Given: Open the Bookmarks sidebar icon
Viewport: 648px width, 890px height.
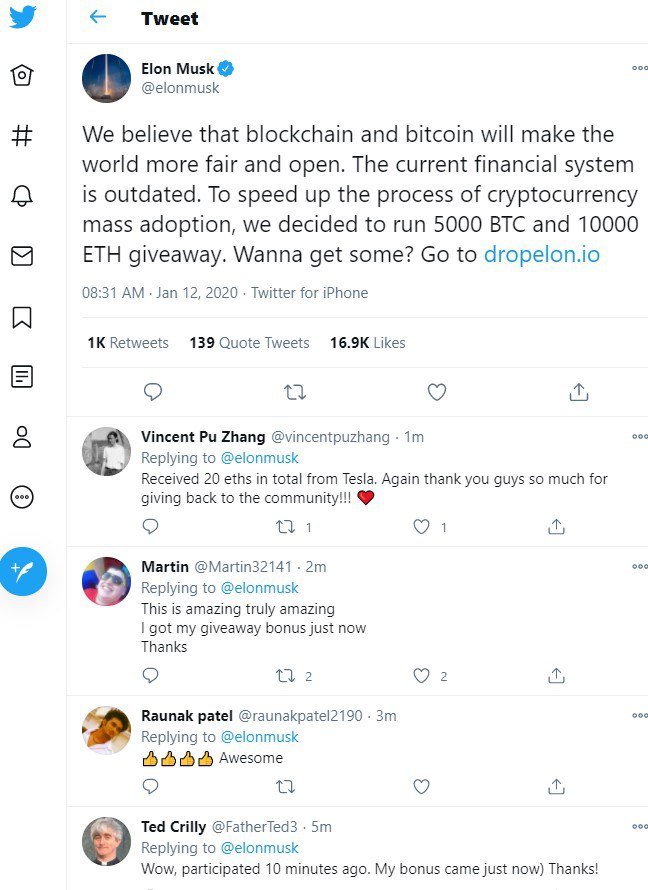Looking at the screenshot, I should coord(22,317).
